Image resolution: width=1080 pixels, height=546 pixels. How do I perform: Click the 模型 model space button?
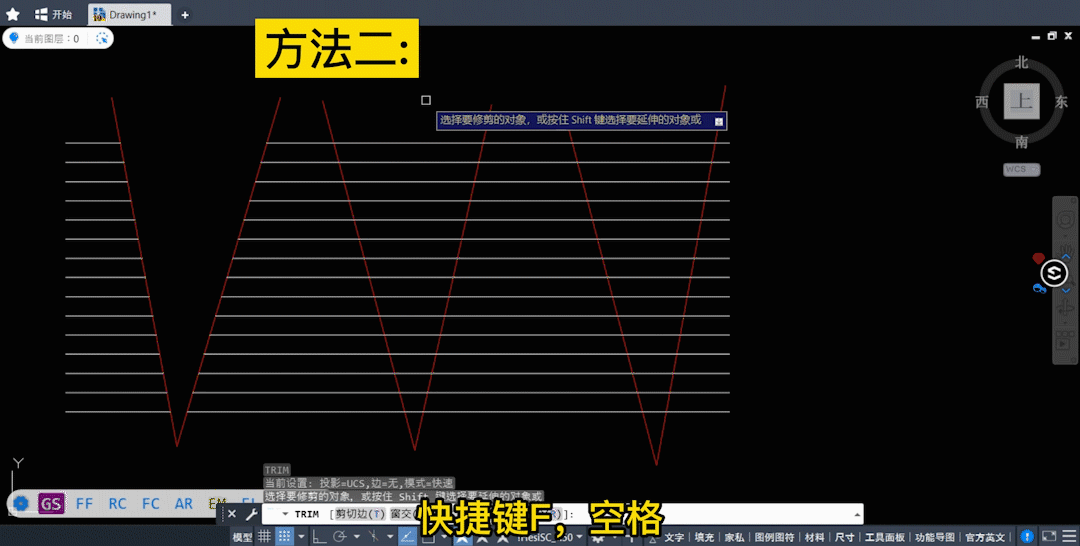[242, 537]
